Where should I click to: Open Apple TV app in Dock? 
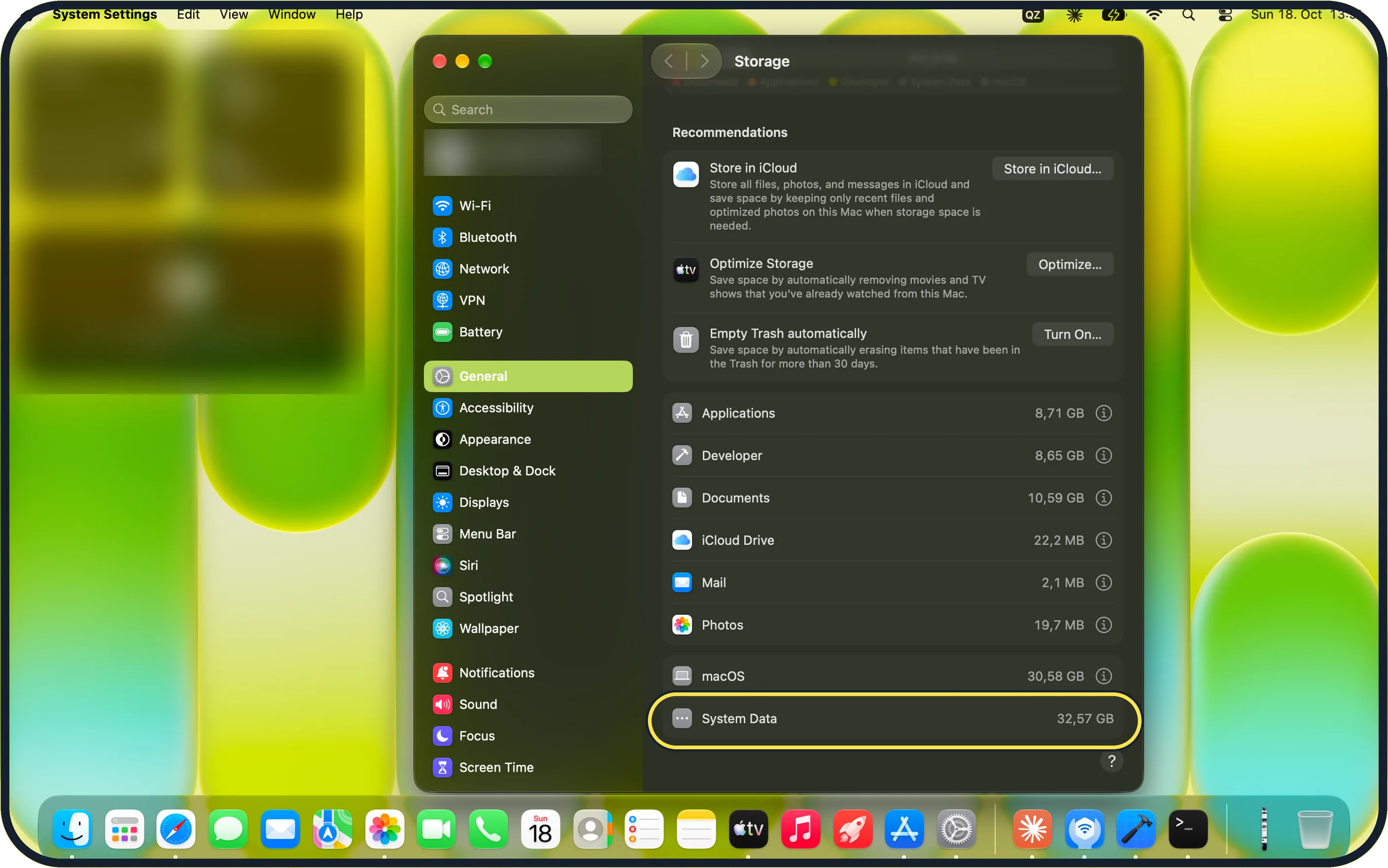(748, 829)
